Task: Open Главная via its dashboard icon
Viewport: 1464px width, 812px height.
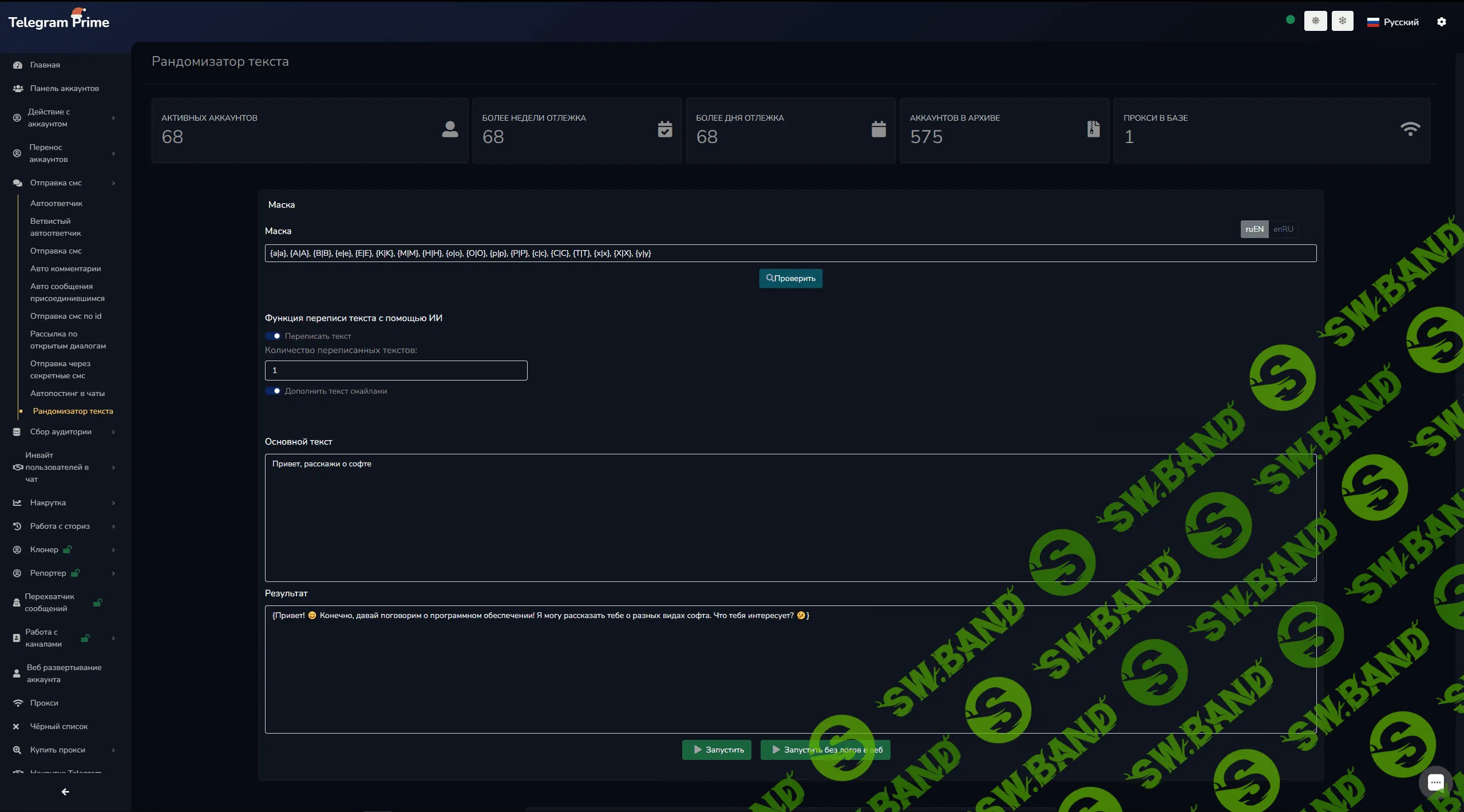Action: [x=18, y=65]
